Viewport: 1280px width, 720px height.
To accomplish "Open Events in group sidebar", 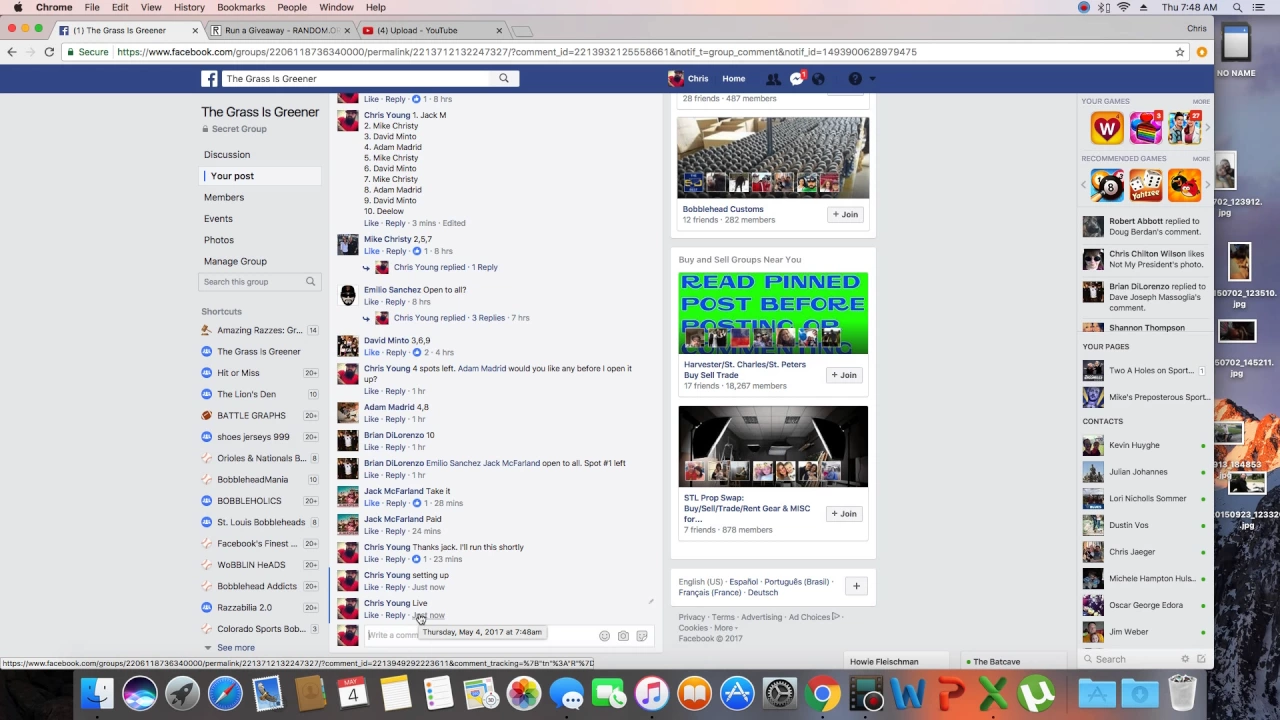I will pos(218,219).
